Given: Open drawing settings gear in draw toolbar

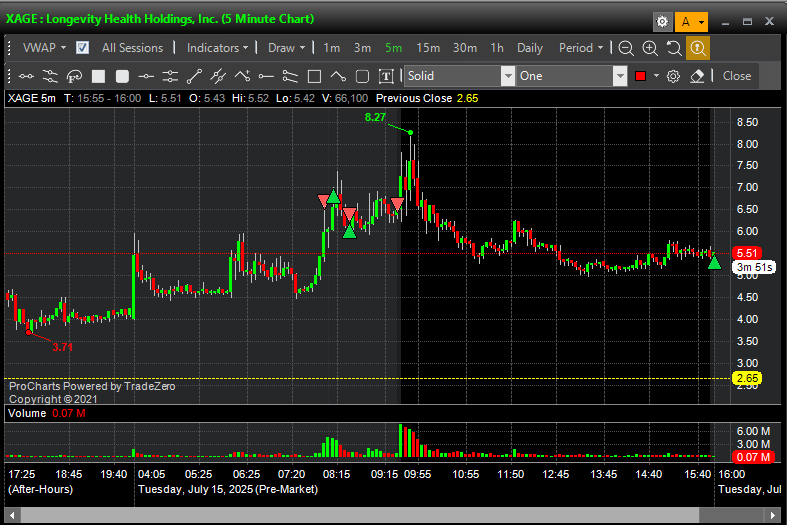Looking at the screenshot, I should (673, 76).
